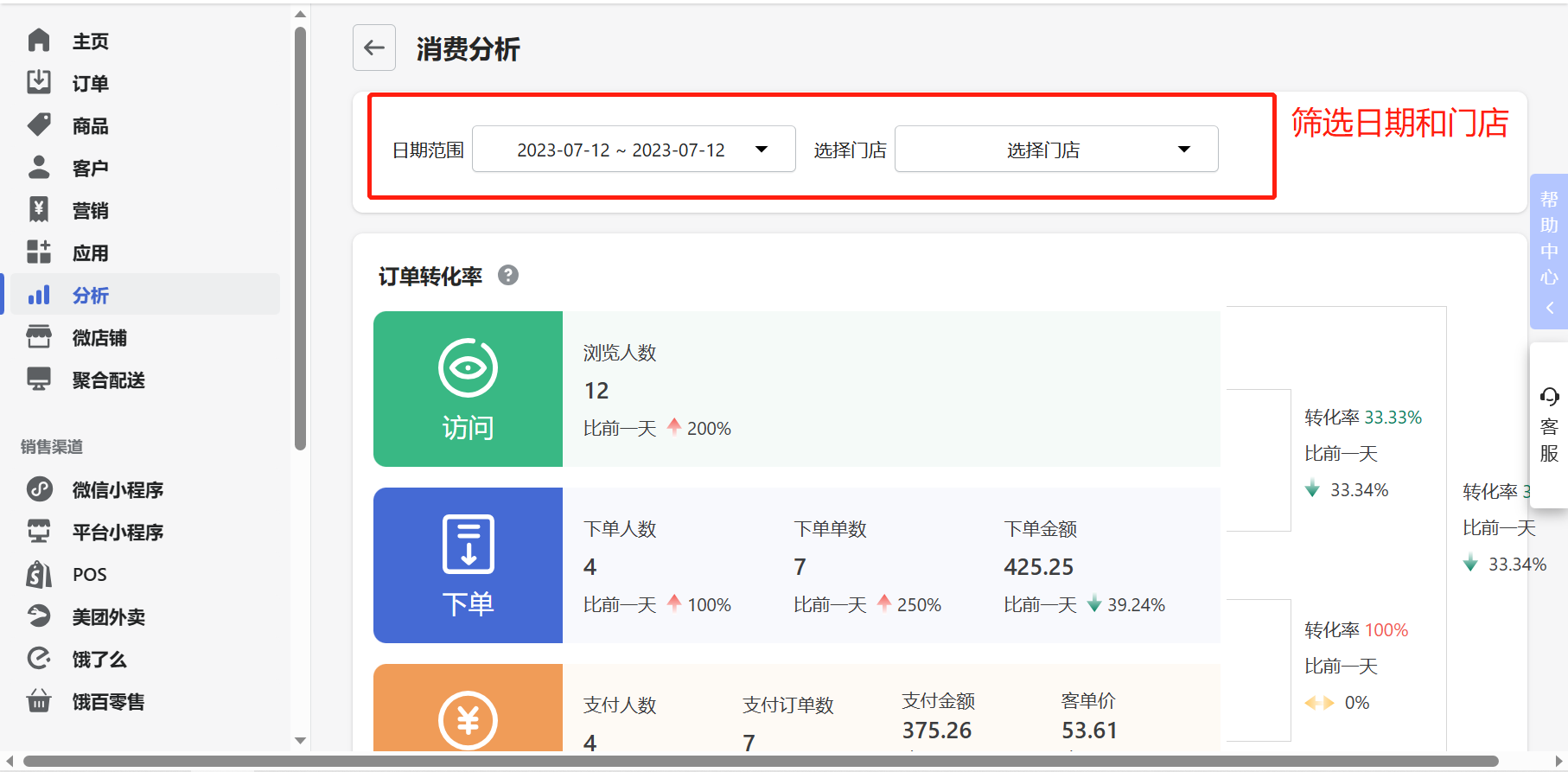Viewport: 1568px width, 772px height.
Task: Click the POS shopping bag icon
Action: [x=39, y=574]
